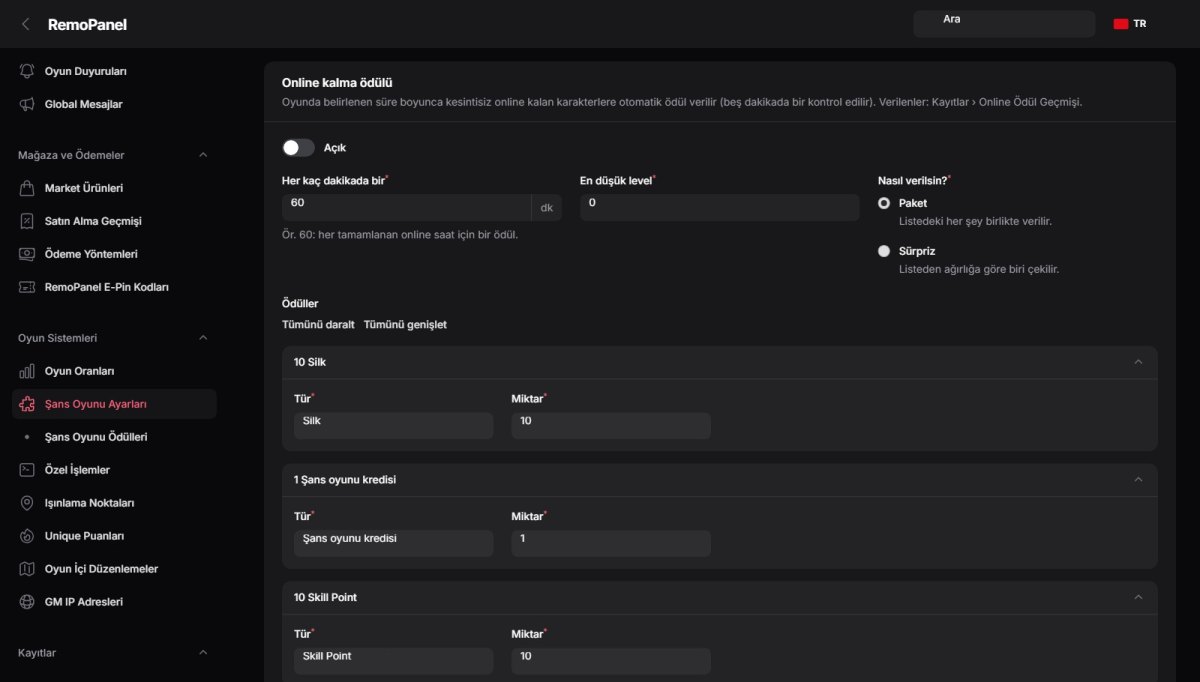Open the Tür dropdown showing Skill Point

[x=393, y=661]
